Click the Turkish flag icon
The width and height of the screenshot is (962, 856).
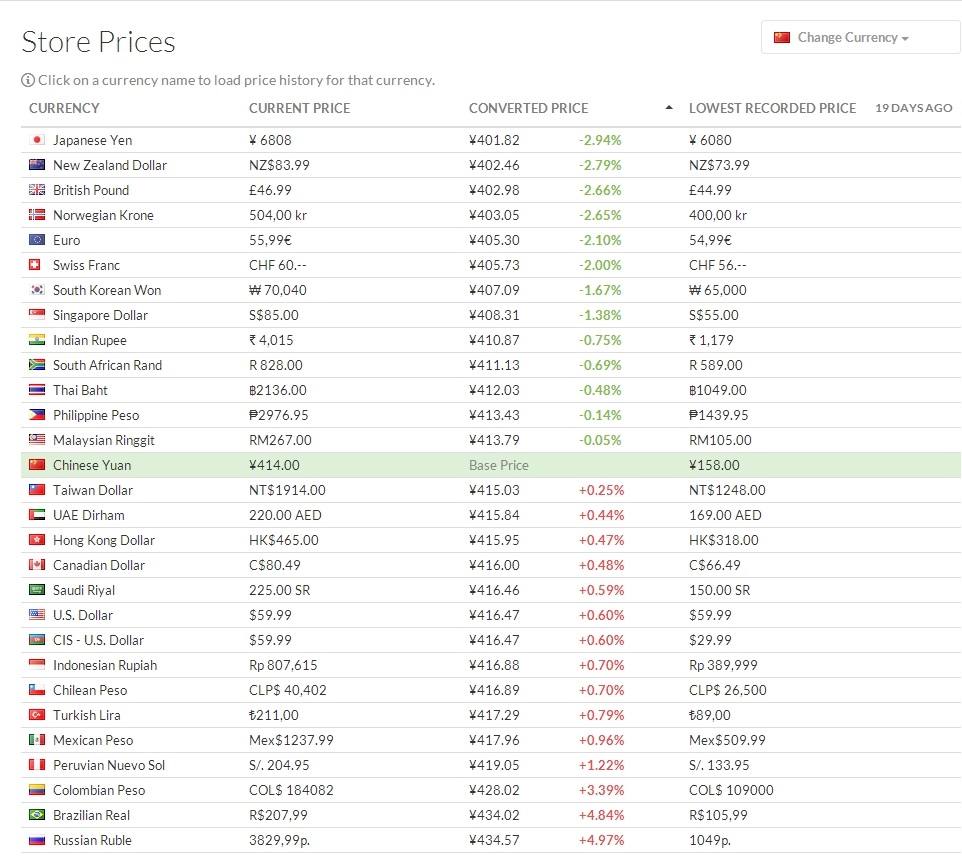pos(37,715)
